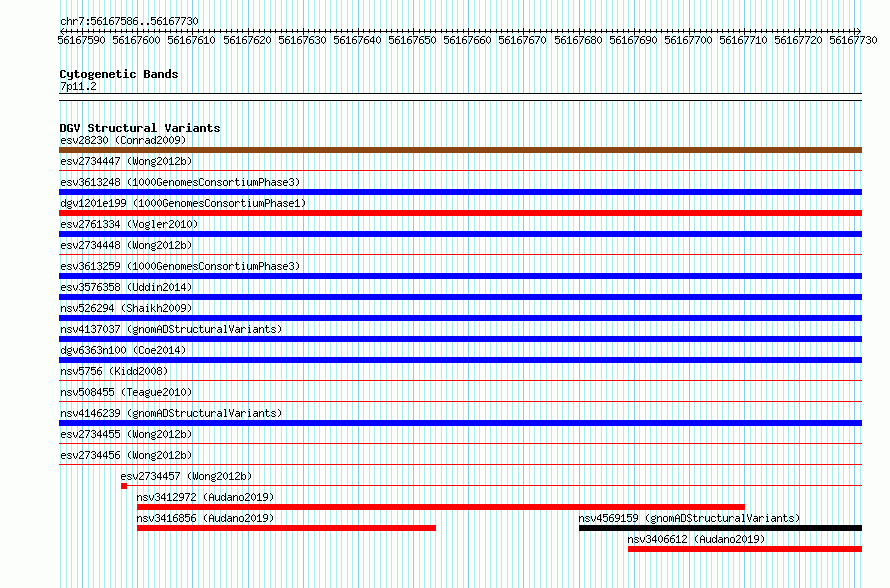Click the esv3576358 blue variant bar
Image resolution: width=890 pixels, height=588 pixels.
[460, 297]
